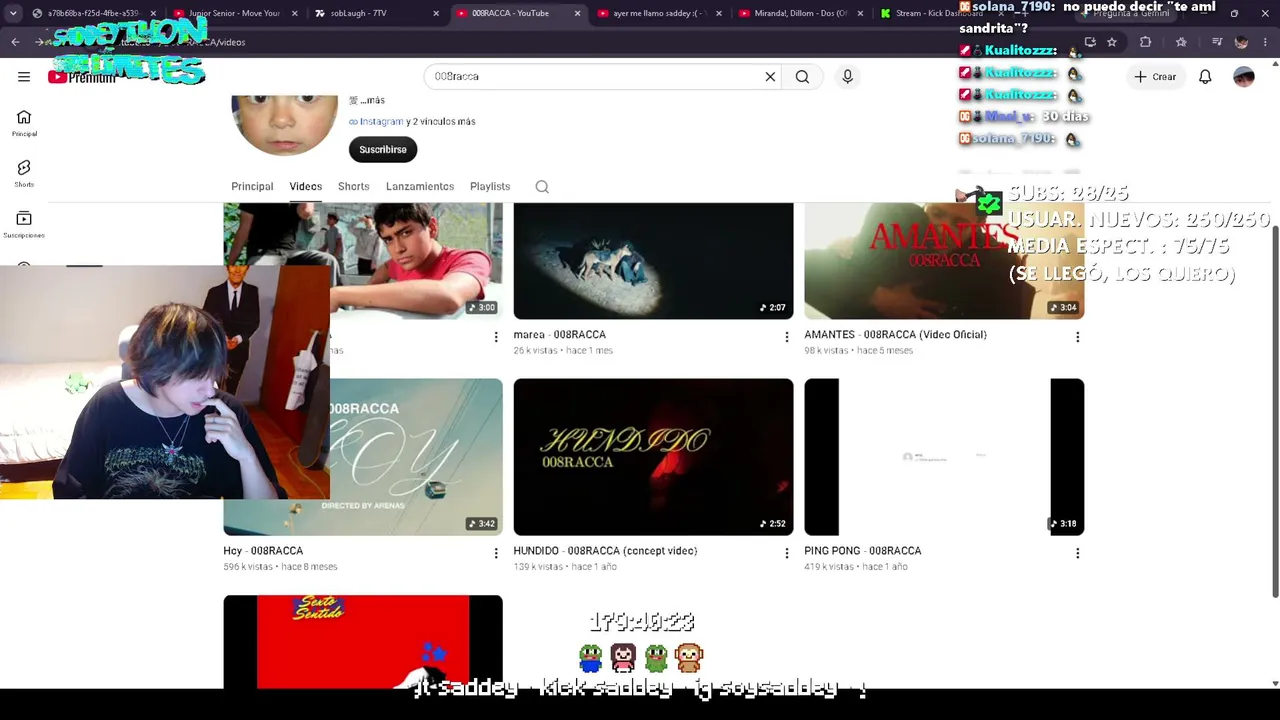1280x720 pixels.
Task: Open the Playlists channel tab
Action: pyautogui.click(x=490, y=187)
